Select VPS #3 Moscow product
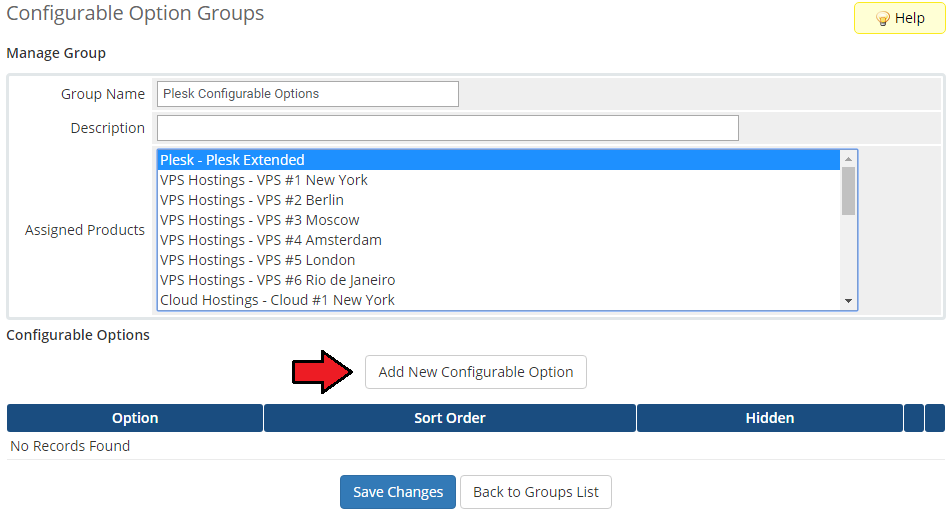 pos(499,220)
